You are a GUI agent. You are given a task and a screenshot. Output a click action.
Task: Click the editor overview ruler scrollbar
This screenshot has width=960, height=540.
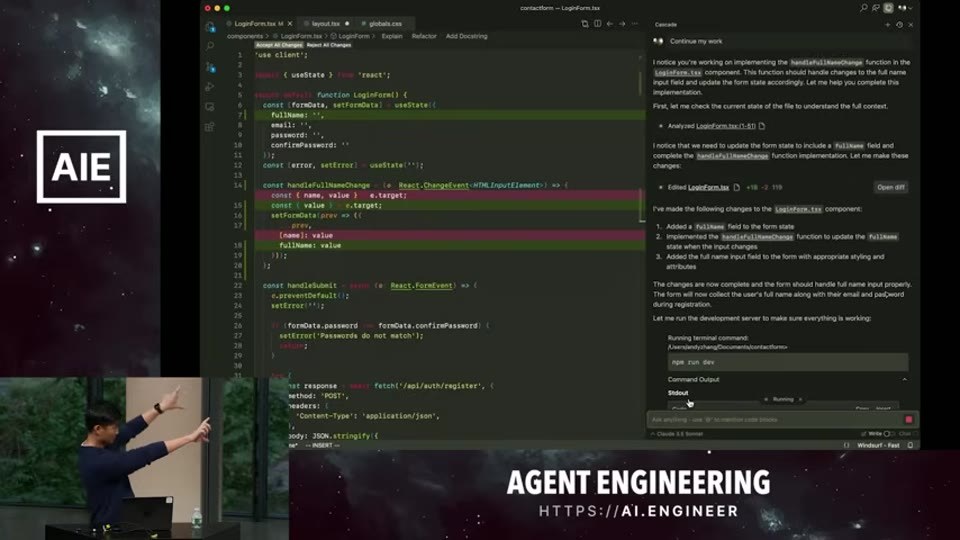tap(642, 138)
